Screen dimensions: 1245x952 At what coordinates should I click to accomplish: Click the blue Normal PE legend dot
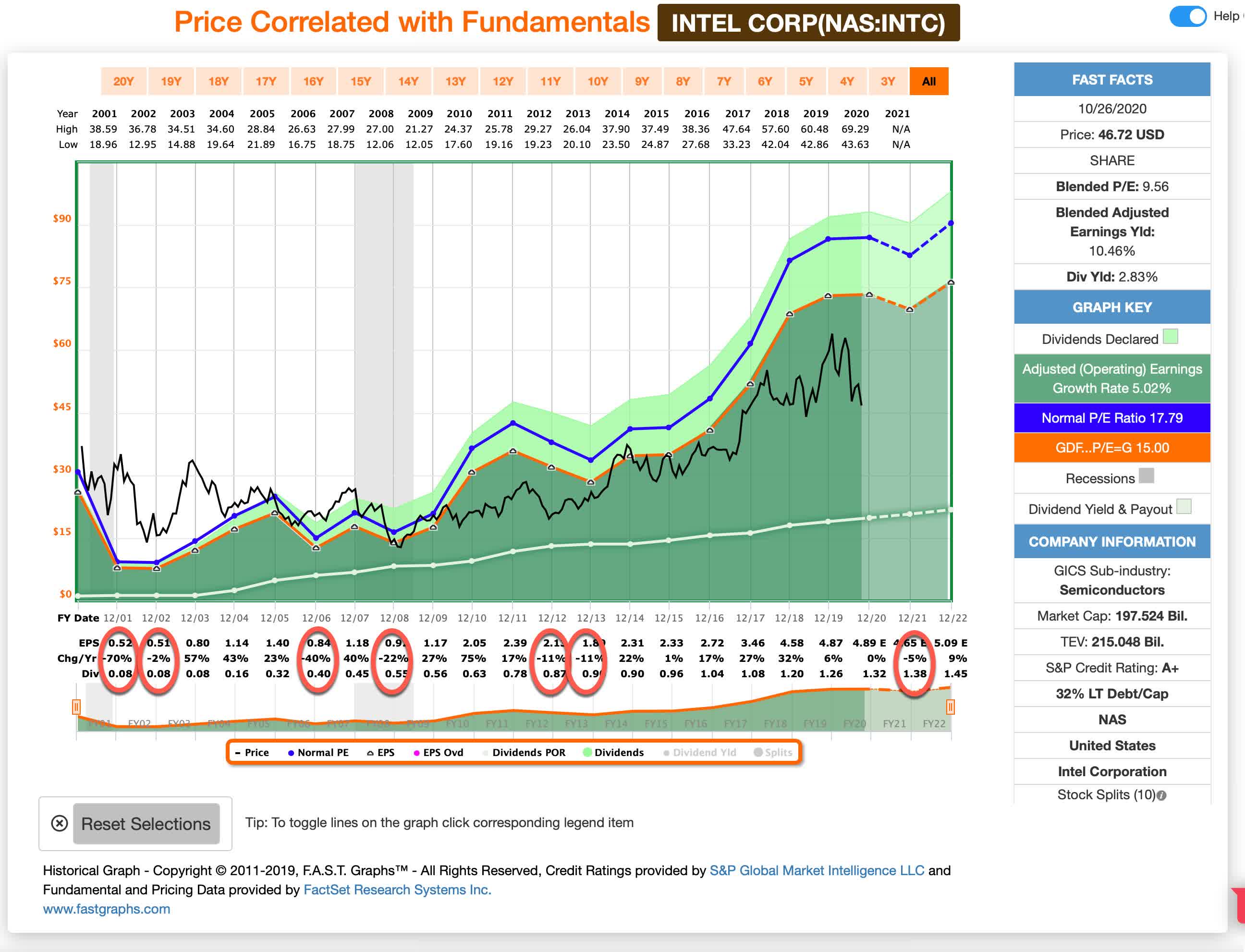(291, 753)
